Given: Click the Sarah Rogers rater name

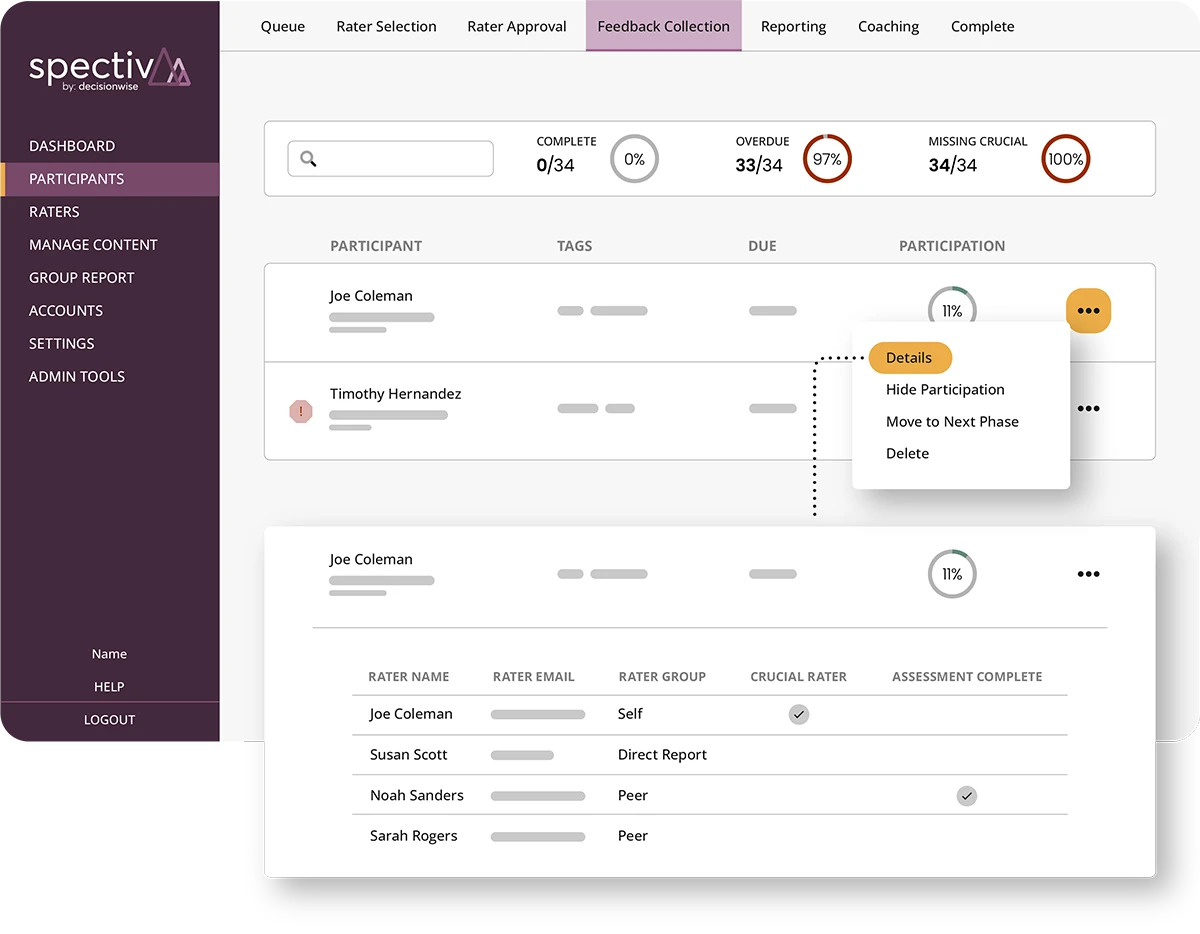Looking at the screenshot, I should pos(414,836).
